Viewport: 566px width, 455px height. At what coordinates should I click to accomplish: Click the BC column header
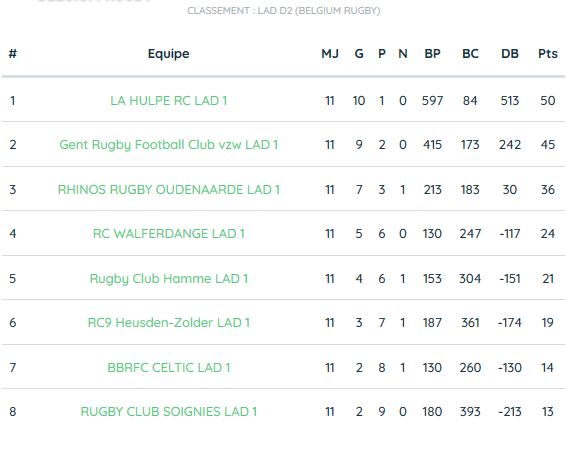tap(470, 54)
